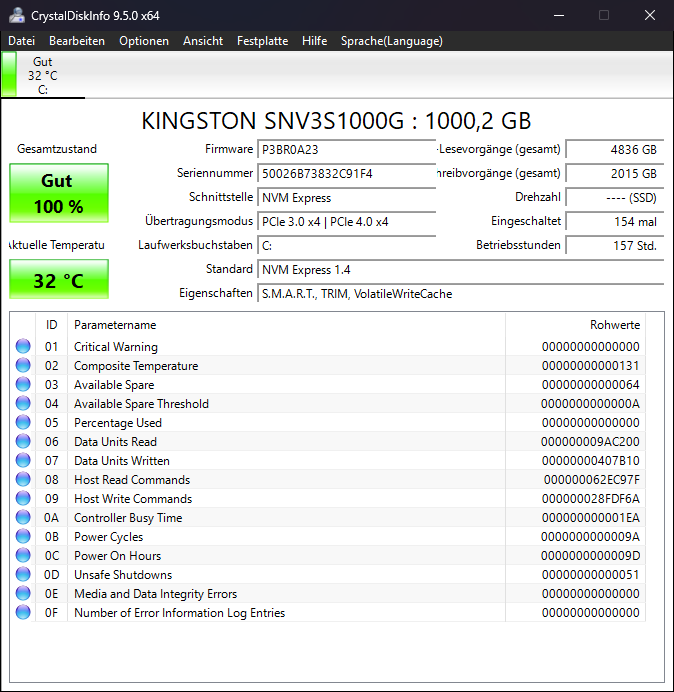
Task: Click raw value 000000062EC97F
Action: [591, 480]
